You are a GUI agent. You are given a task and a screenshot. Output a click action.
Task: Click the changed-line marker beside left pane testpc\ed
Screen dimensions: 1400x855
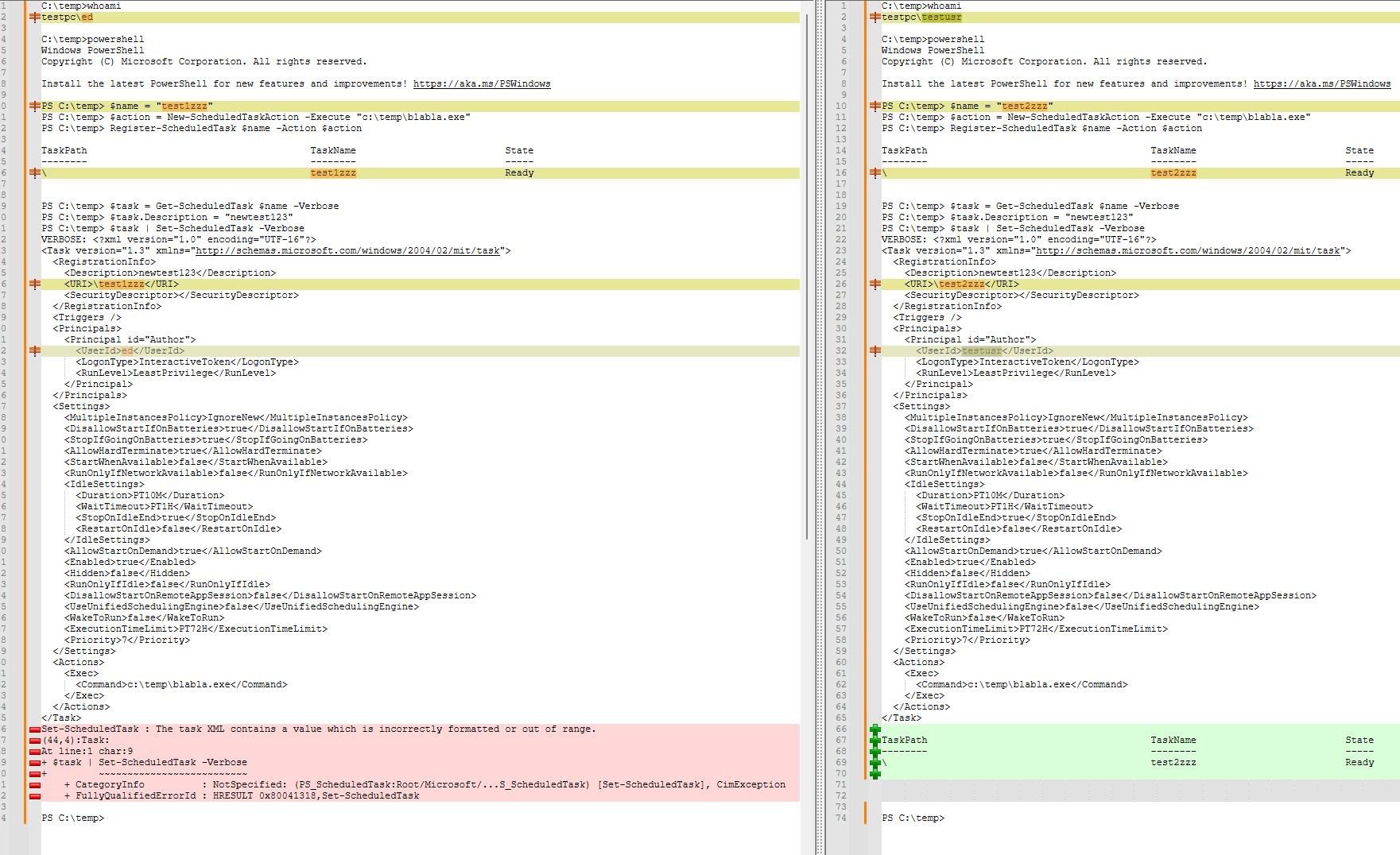point(35,17)
